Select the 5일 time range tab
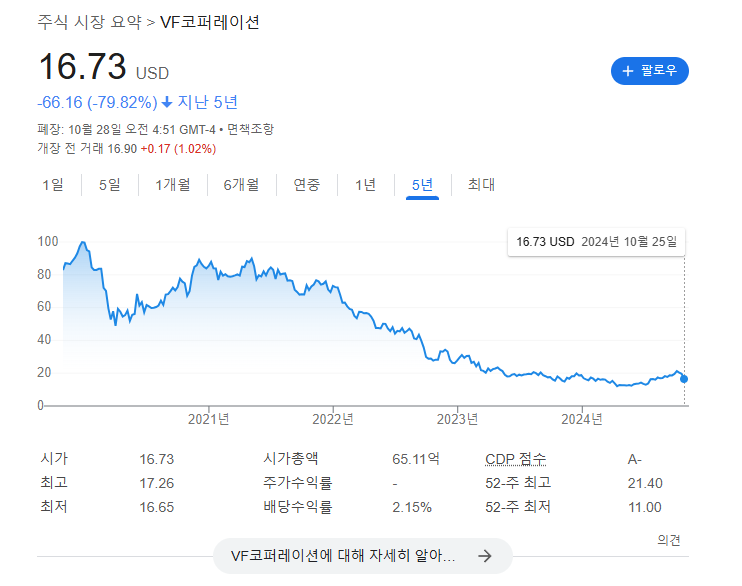 pyautogui.click(x=109, y=184)
